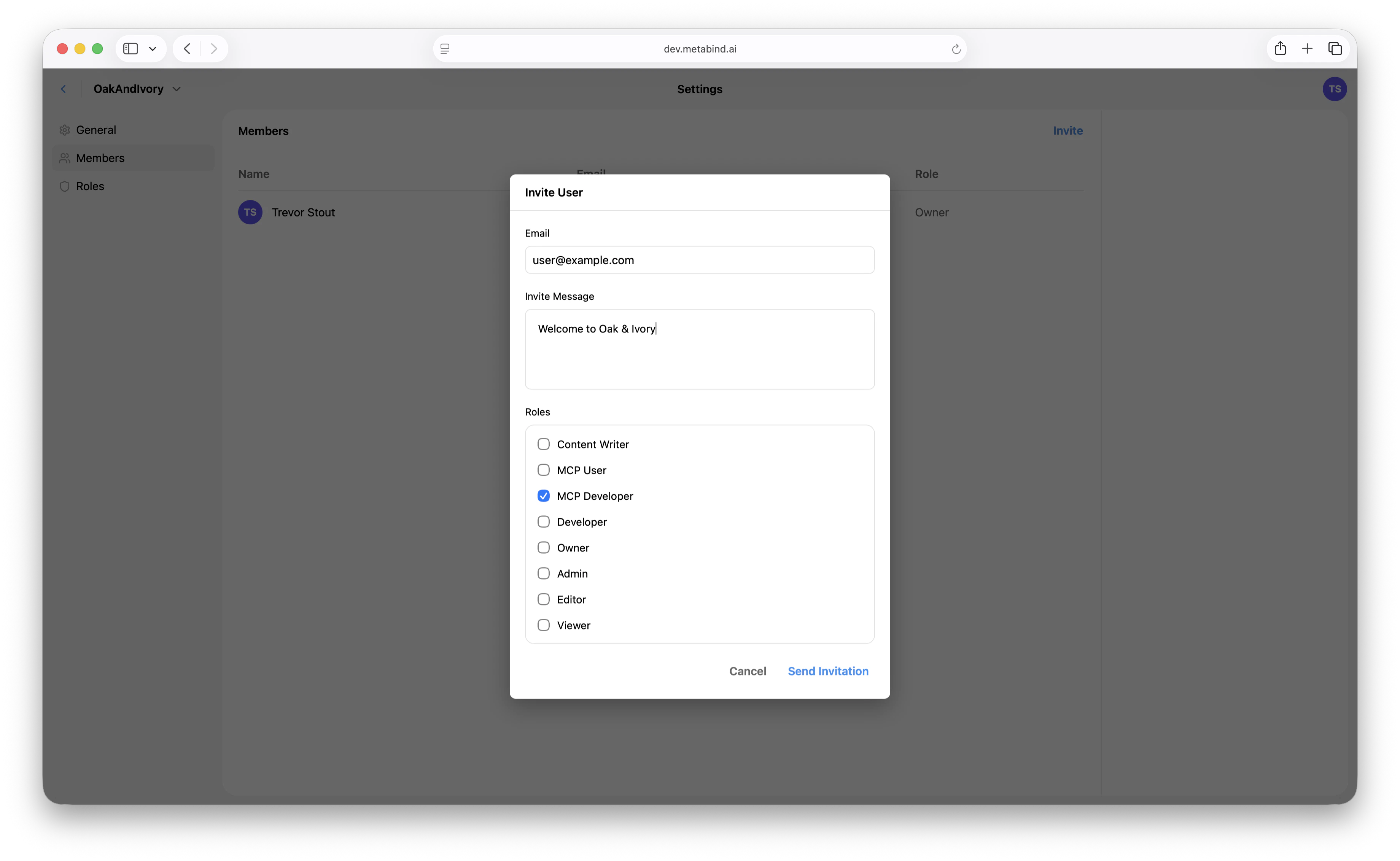Send the invitation
The height and width of the screenshot is (861, 1400).
pyautogui.click(x=828, y=671)
